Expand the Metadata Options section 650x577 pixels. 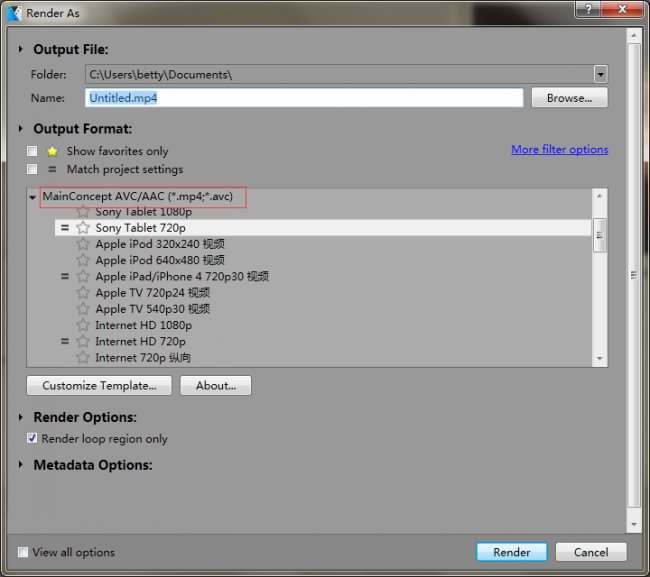click(x=21, y=465)
